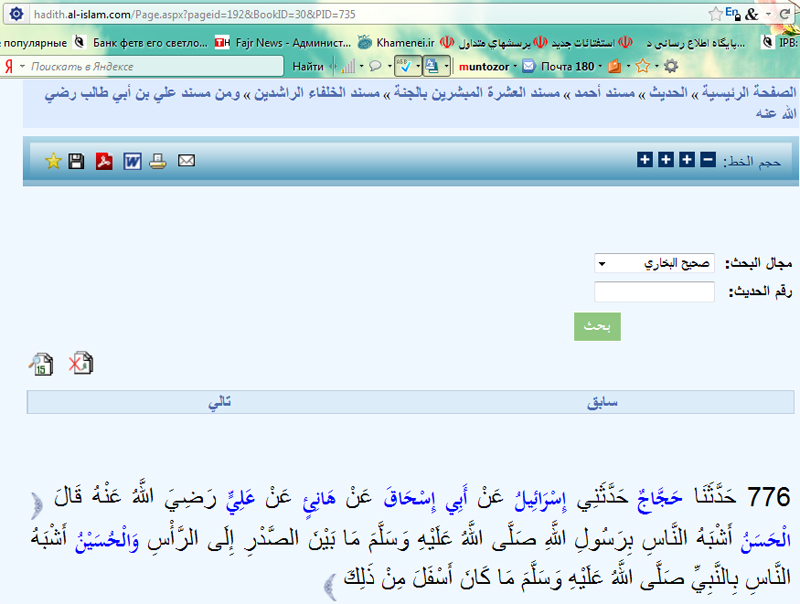This screenshot has height=604, width=800.
Task: Click narrator name أبي إسحاق link
Action: point(427,498)
